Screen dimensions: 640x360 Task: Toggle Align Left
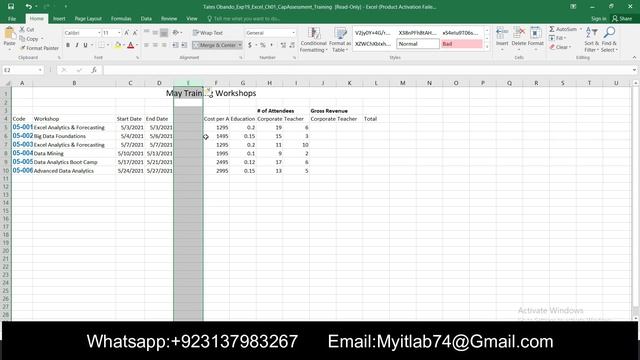[x=147, y=45]
